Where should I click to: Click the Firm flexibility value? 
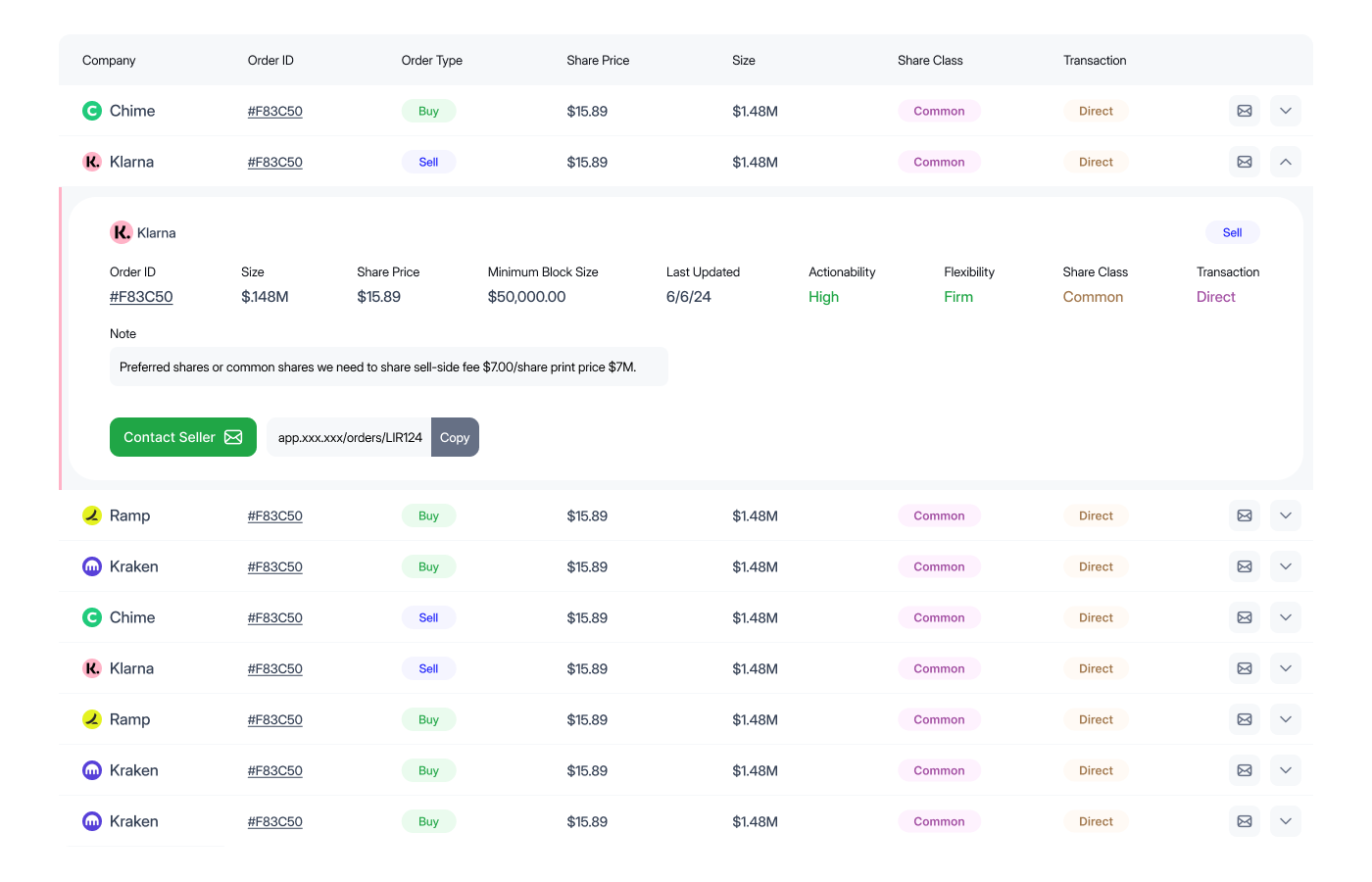coord(958,297)
